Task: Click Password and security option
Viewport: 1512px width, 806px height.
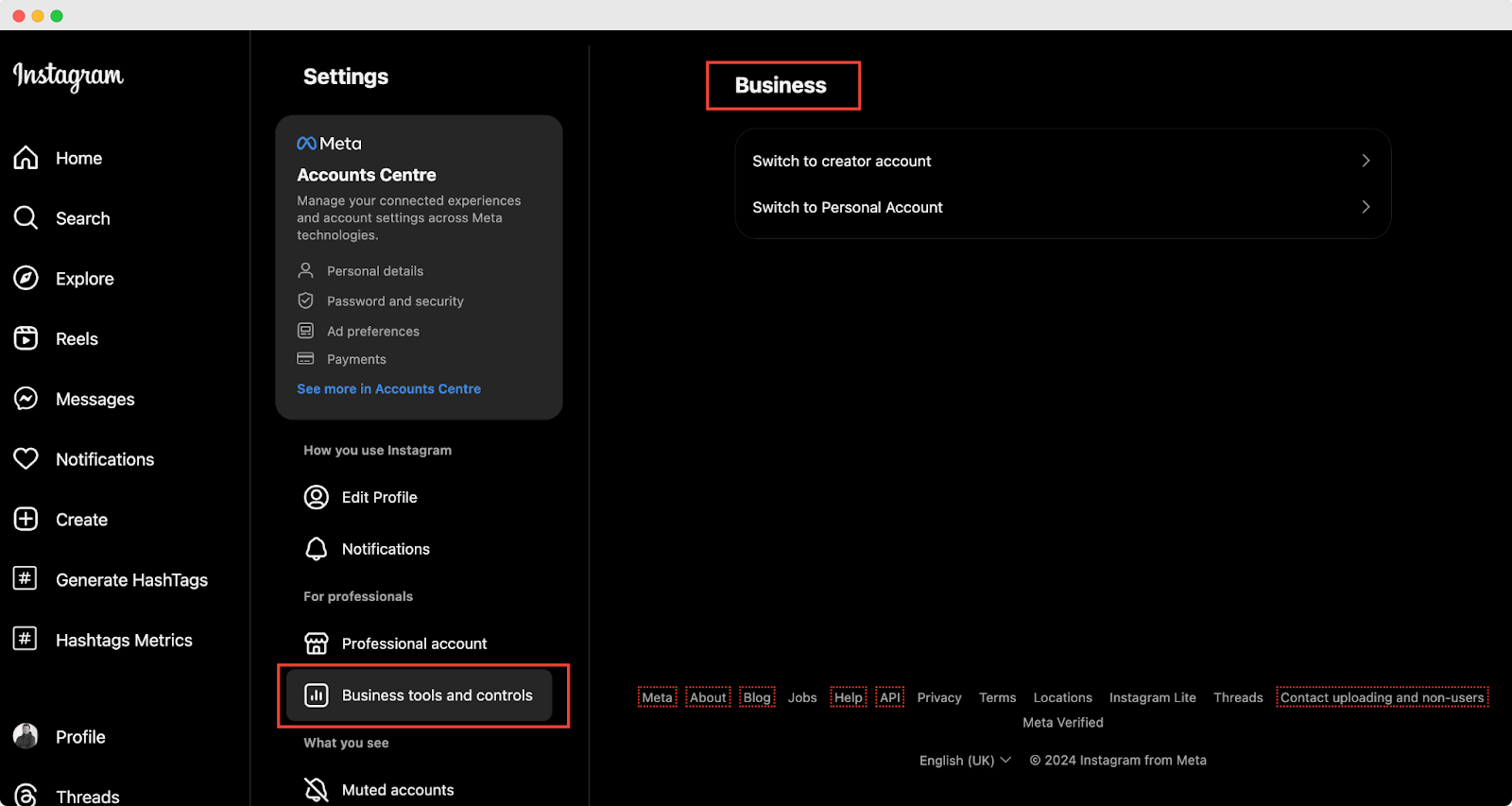Action: point(395,301)
